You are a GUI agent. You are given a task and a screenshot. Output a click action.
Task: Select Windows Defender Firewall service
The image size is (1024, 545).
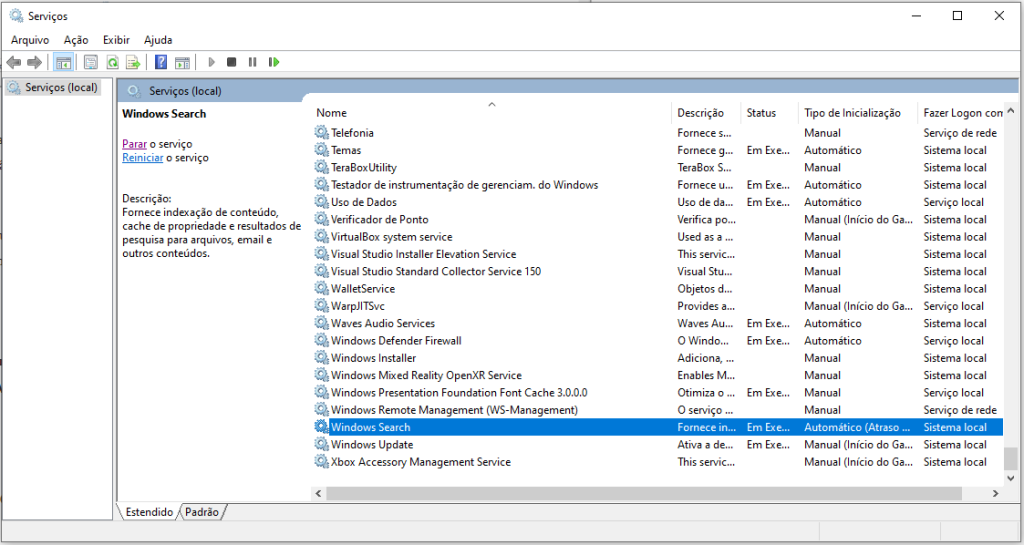[x=396, y=340]
